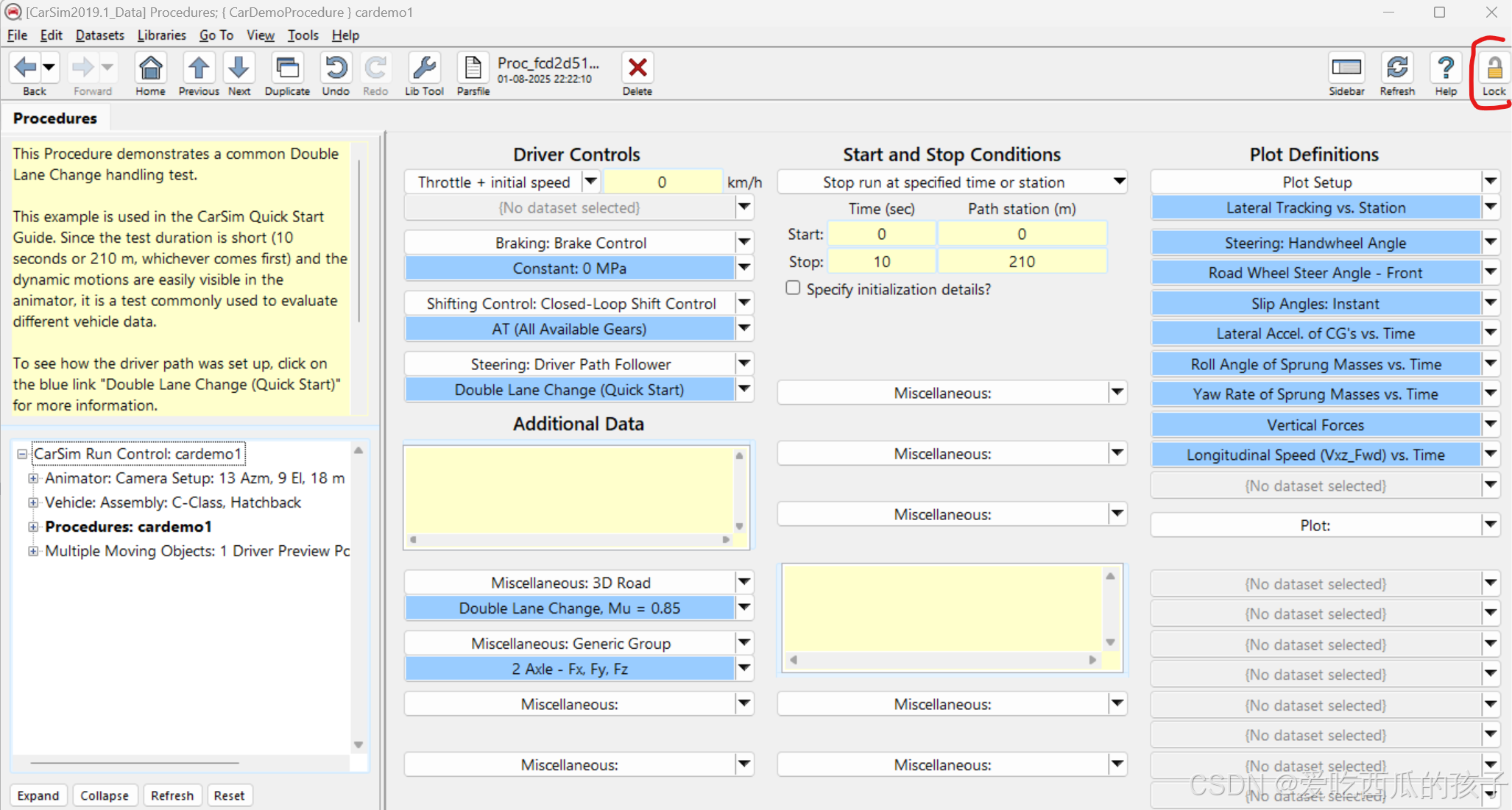This screenshot has height=810, width=1512.
Task: Enable Specify initialization details checkbox
Action: pyautogui.click(x=793, y=288)
